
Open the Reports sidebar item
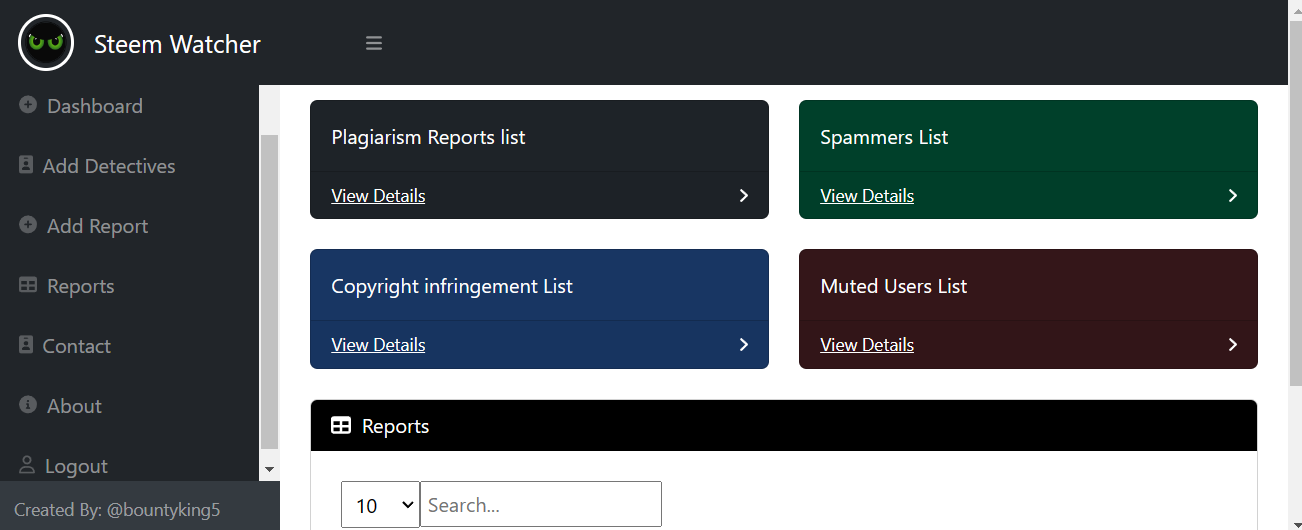[81, 286]
